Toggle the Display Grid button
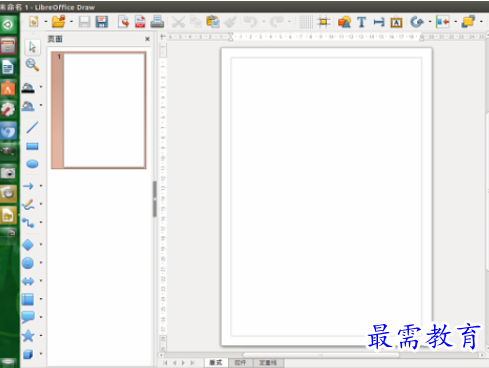Image resolution: width=489 pixels, height=368 pixels. pos(306,22)
